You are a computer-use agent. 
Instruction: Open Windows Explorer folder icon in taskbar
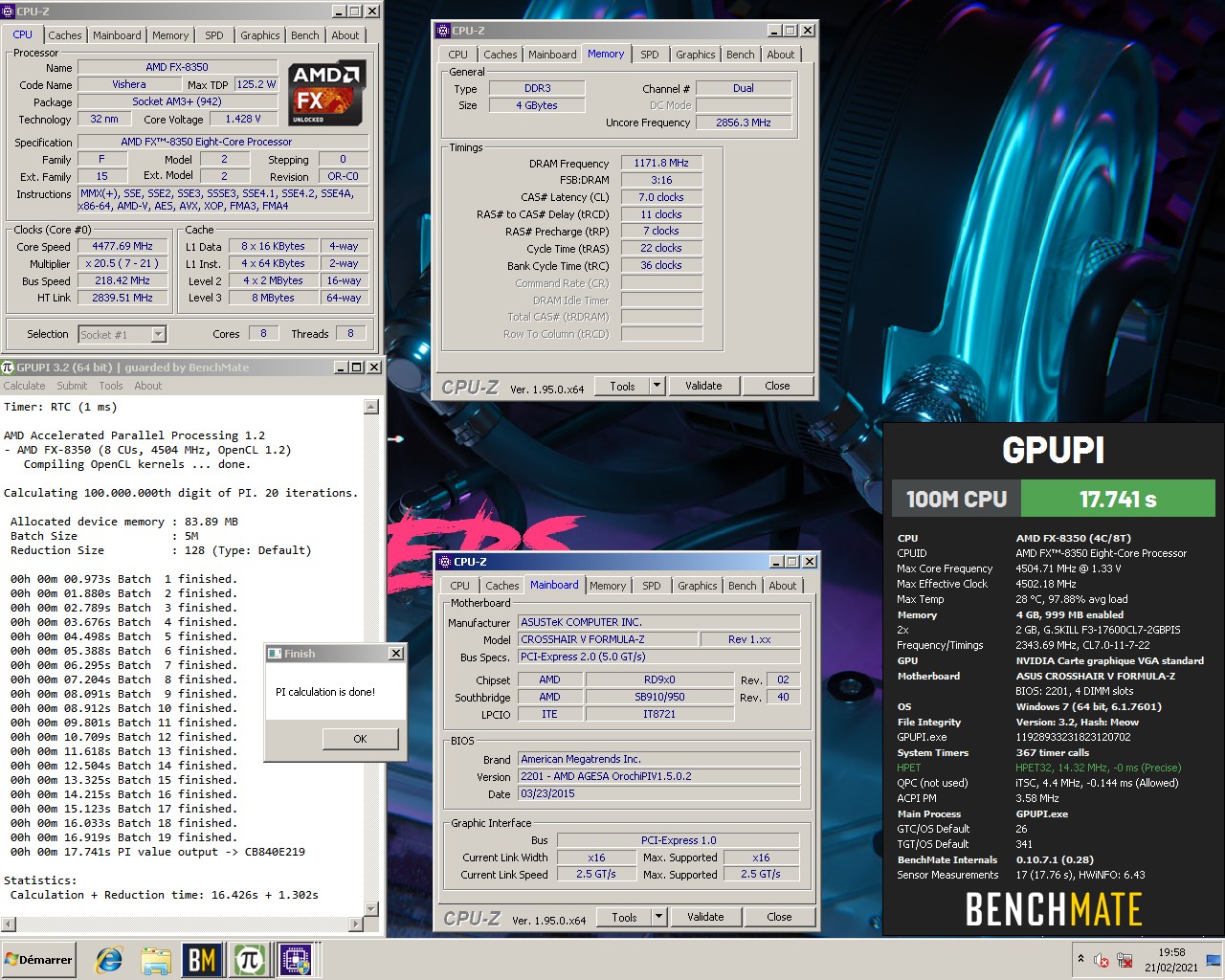coord(155,959)
